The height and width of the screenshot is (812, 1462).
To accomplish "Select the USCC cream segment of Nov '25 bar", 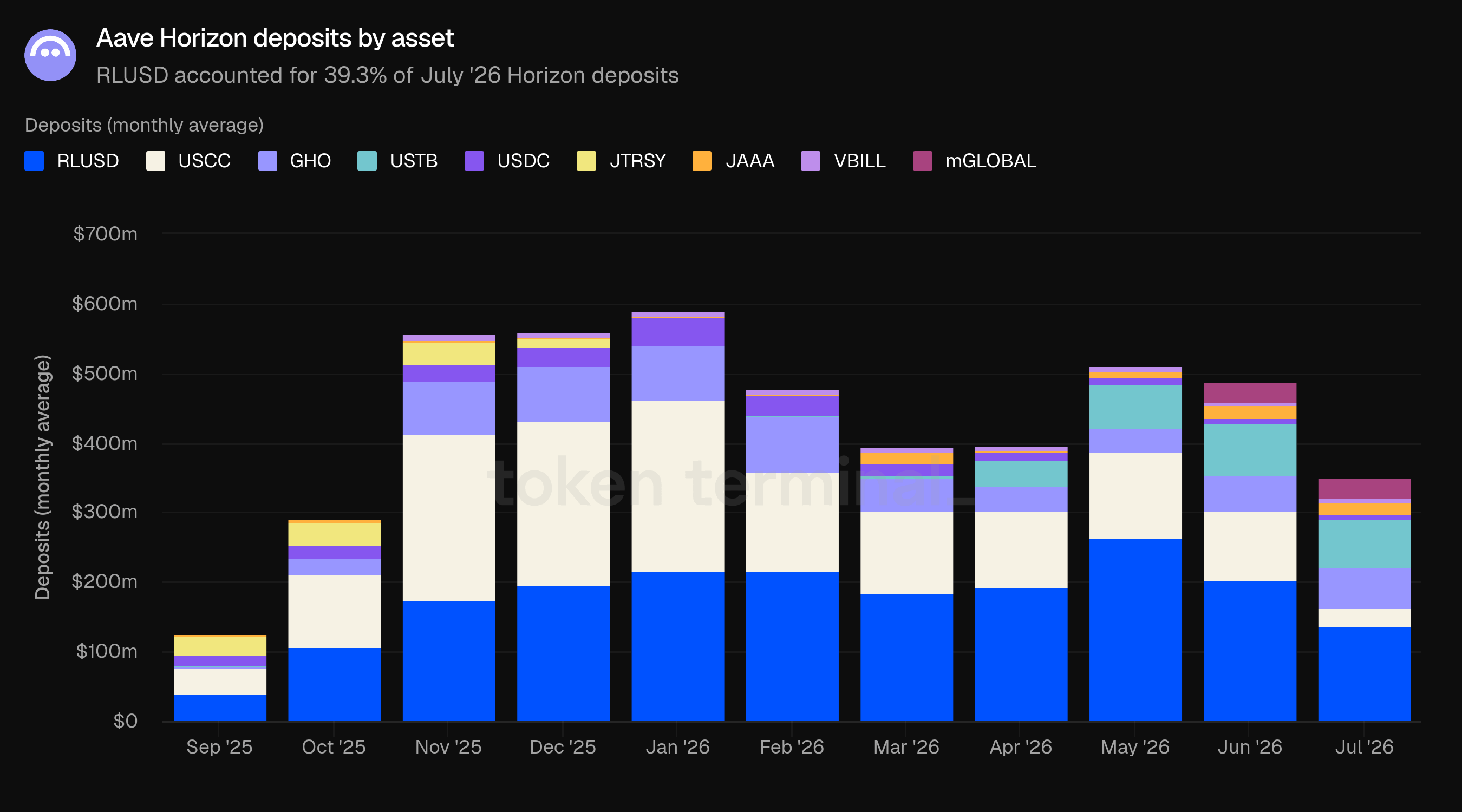I will [x=449, y=518].
